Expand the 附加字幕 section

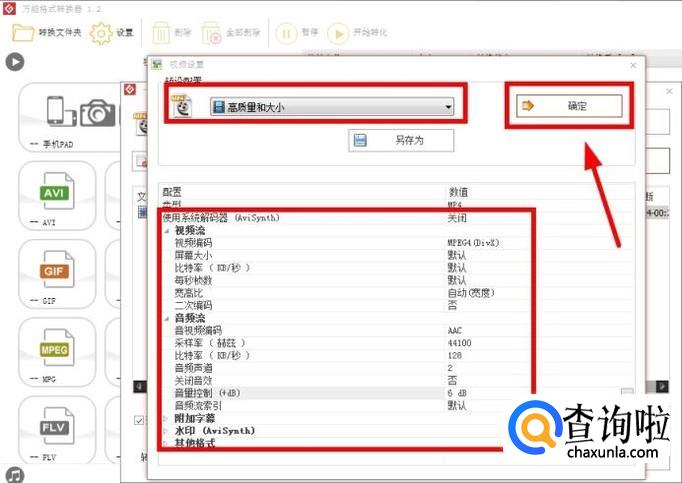pos(167,418)
